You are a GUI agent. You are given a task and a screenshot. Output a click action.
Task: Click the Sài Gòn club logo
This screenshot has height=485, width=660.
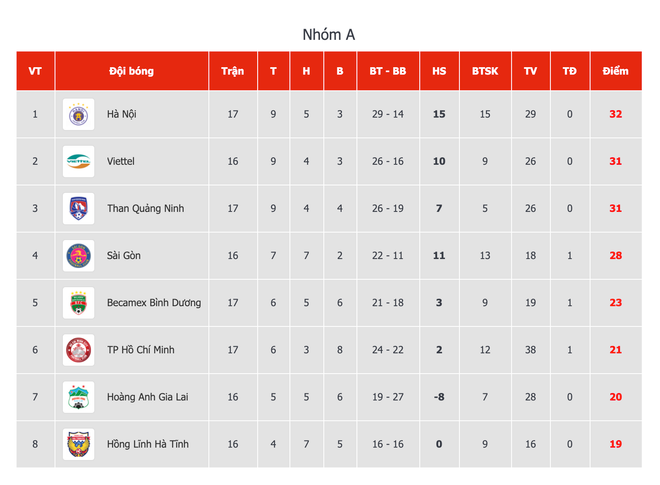pos(78,256)
